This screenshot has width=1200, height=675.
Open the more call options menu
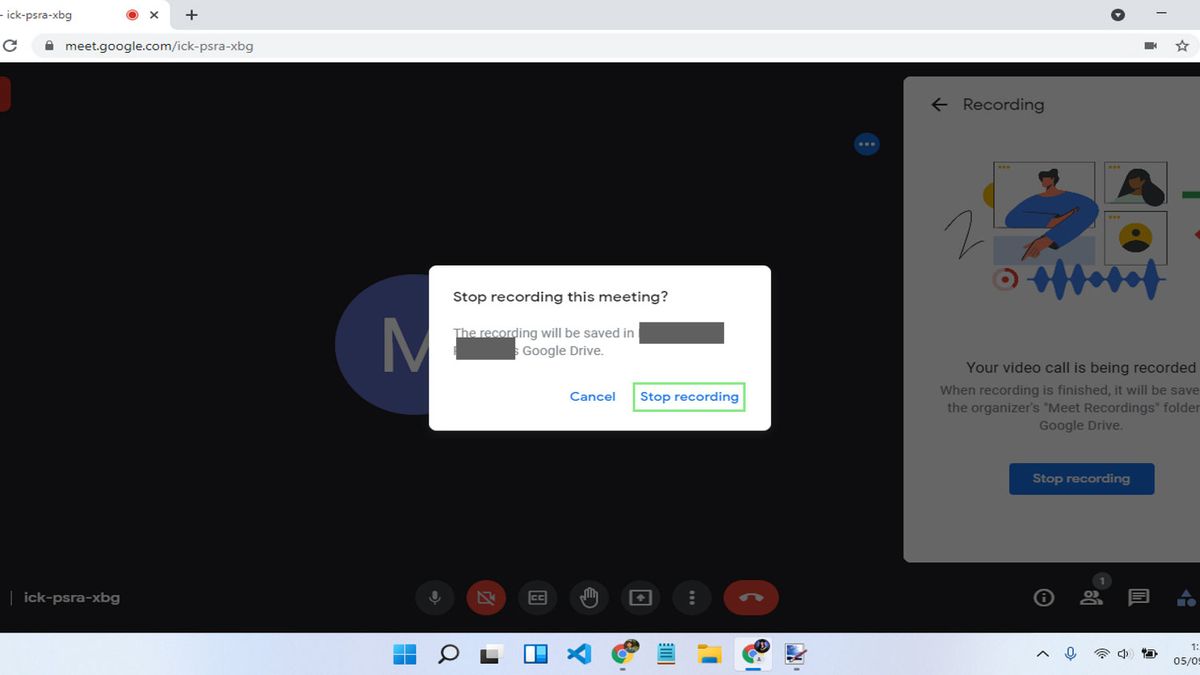[x=691, y=597]
